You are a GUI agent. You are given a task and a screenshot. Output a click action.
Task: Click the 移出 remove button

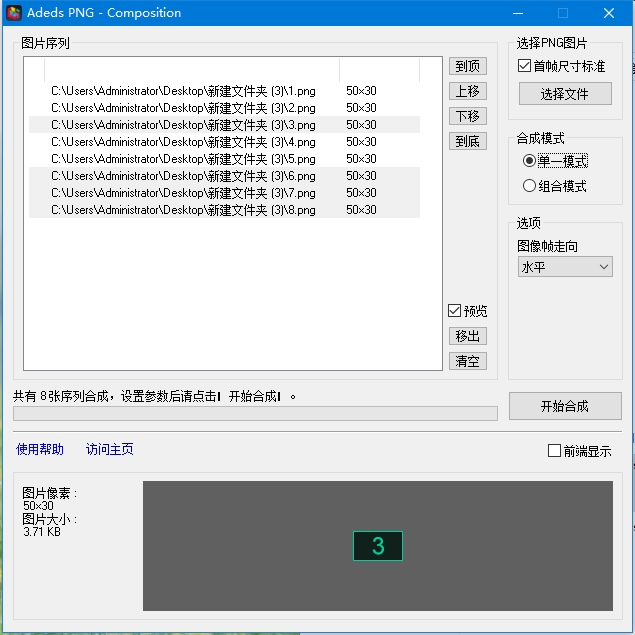(467, 336)
